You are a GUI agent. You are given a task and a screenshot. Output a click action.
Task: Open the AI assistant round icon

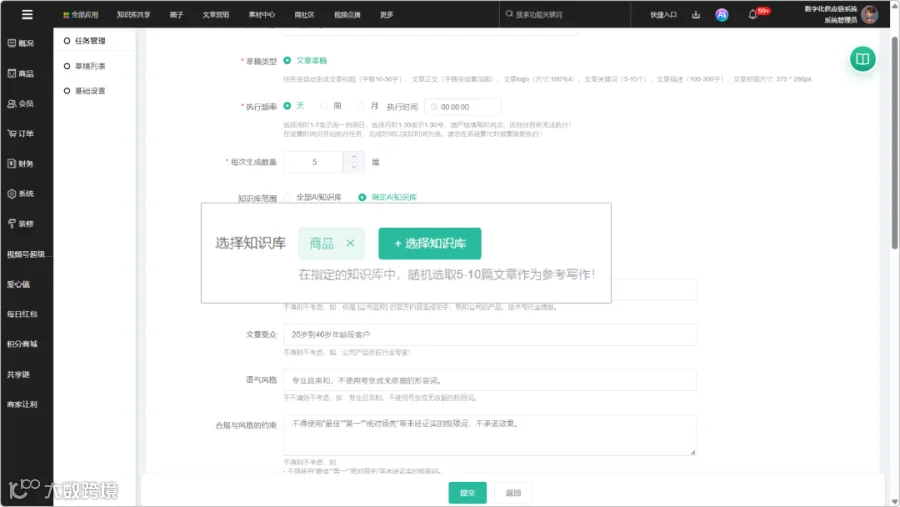(x=721, y=15)
